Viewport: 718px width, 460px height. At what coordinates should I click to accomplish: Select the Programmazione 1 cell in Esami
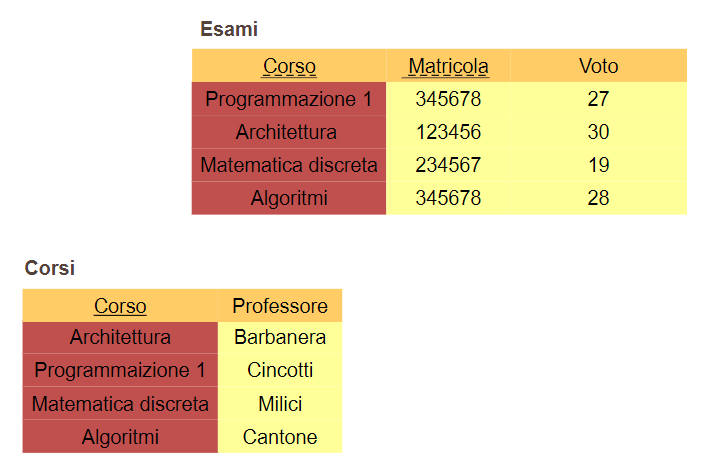tap(288, 99)
